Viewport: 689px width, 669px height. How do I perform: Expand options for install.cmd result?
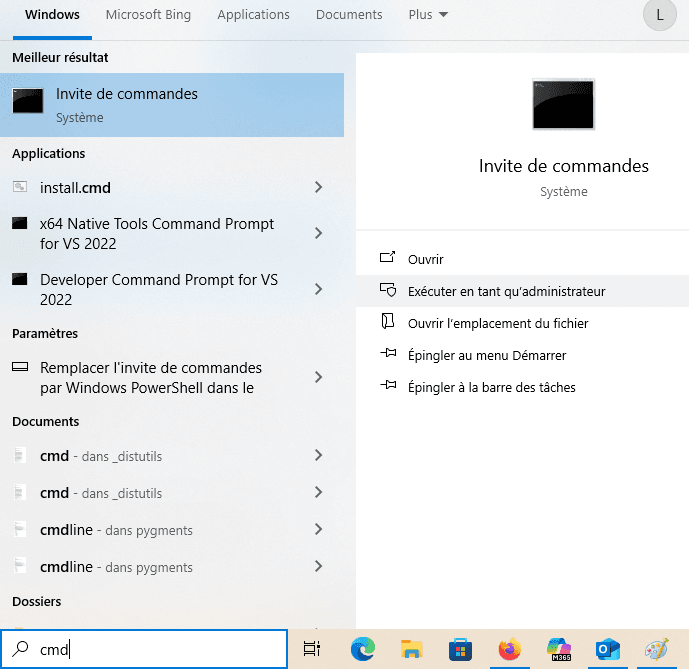[318, 187]
